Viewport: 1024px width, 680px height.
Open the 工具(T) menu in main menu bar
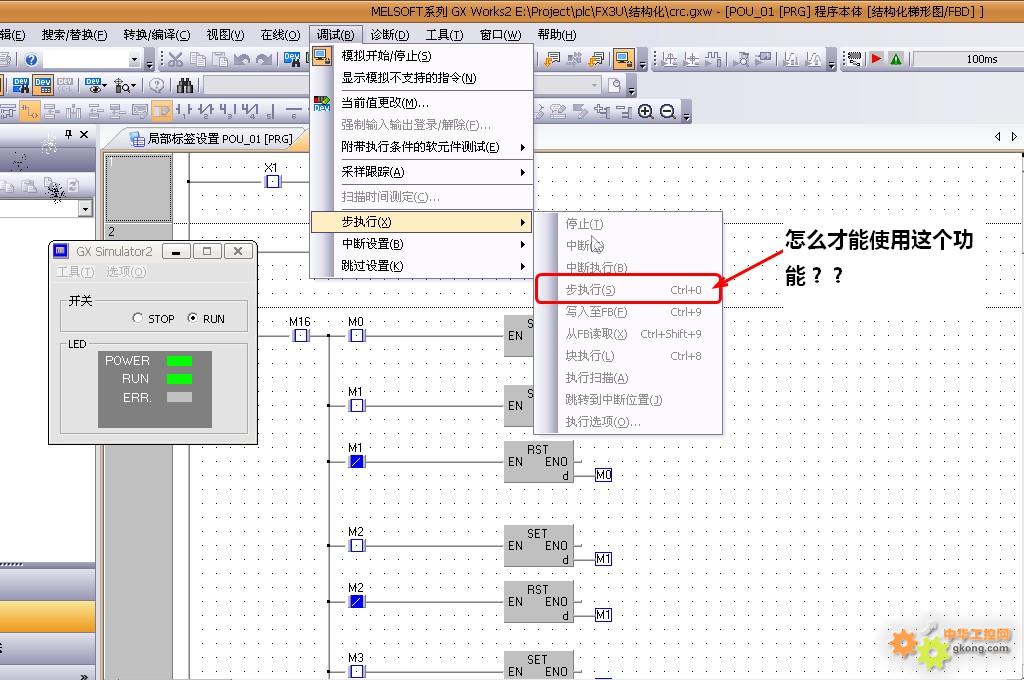click(445, 35)
